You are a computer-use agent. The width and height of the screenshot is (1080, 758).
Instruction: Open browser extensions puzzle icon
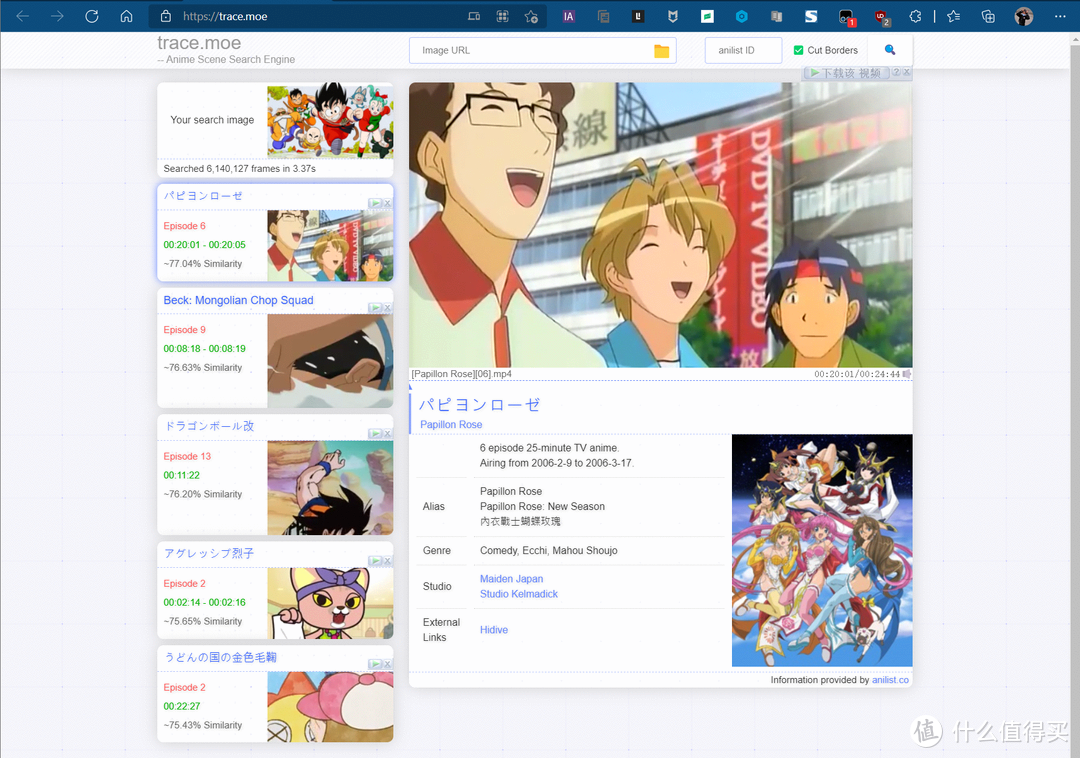point(915,17)
